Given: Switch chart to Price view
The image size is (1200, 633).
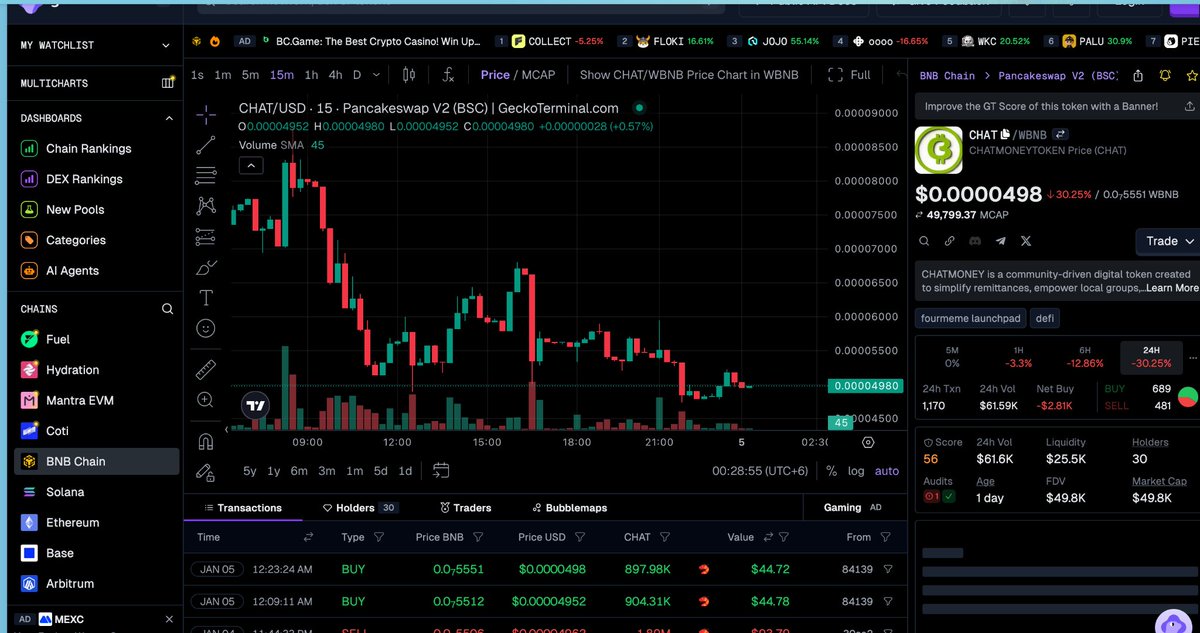Looking at the screenshot, I should 495,75.
